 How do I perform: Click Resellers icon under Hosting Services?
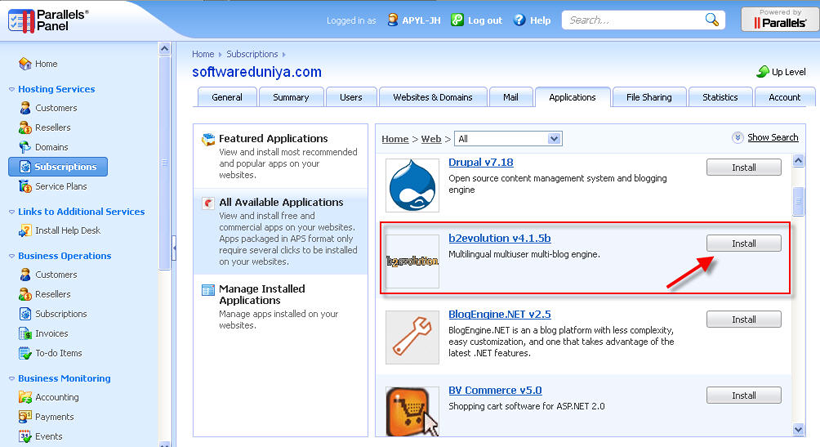(x=25, y=128)
